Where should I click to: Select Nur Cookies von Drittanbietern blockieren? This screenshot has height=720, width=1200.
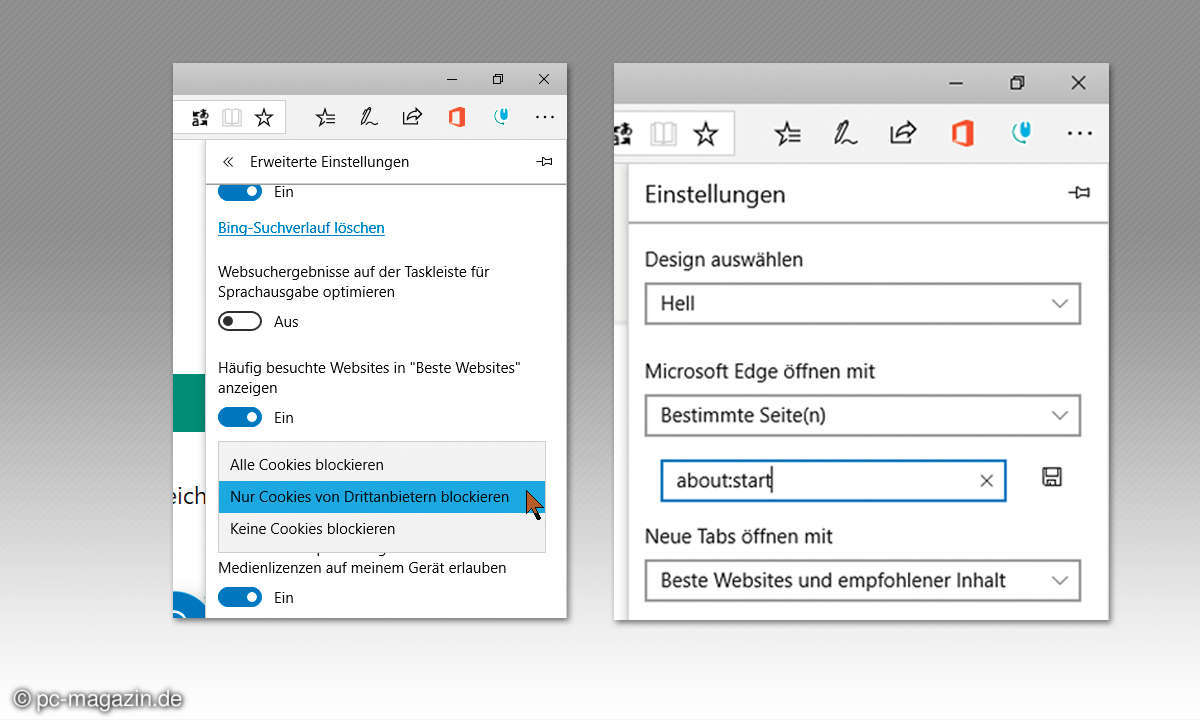coord(382,496)
